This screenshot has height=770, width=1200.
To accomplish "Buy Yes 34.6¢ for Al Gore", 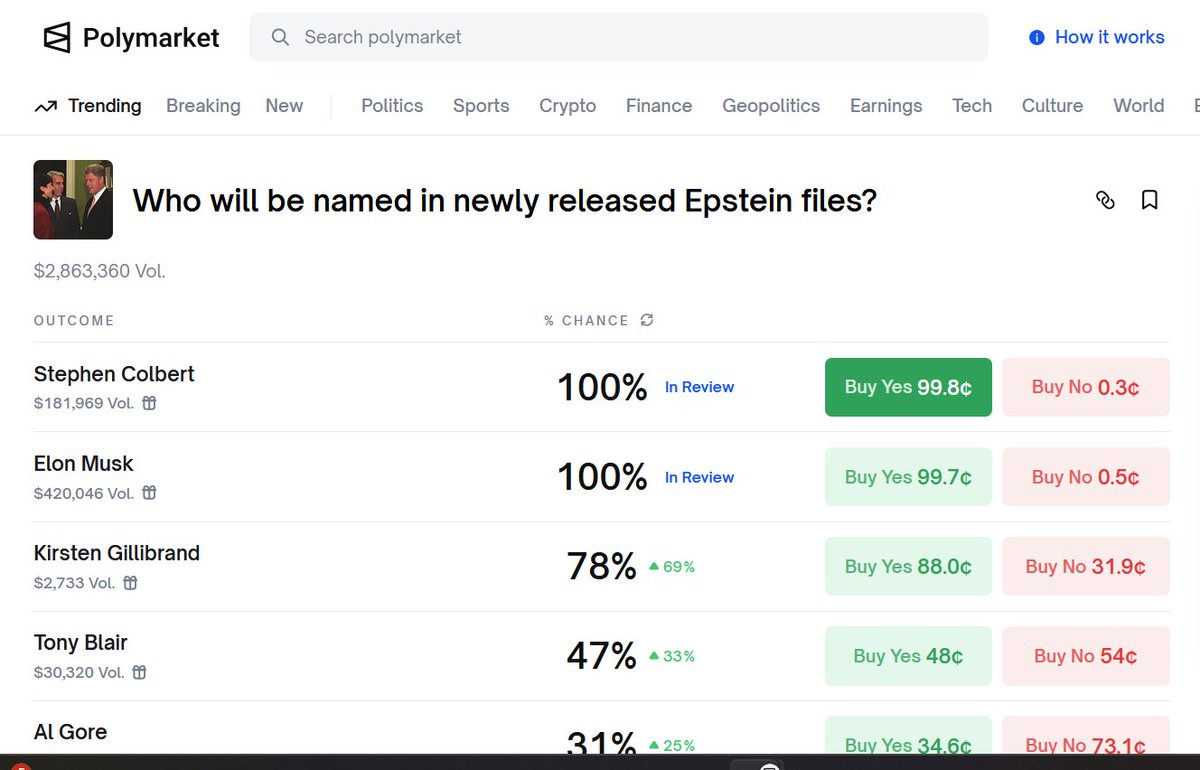I will [908, 735].
